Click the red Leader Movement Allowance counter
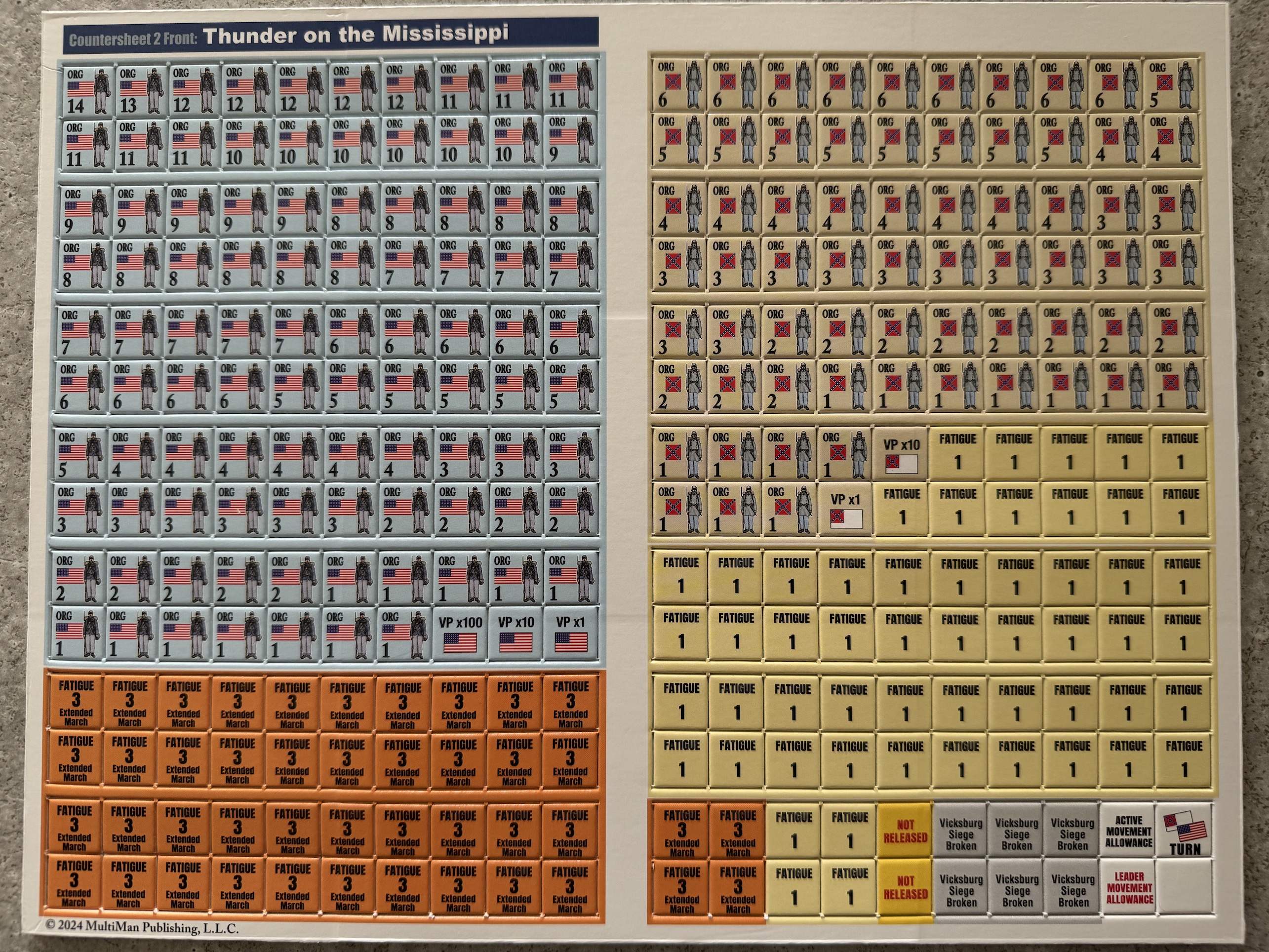 point(1129,888)
